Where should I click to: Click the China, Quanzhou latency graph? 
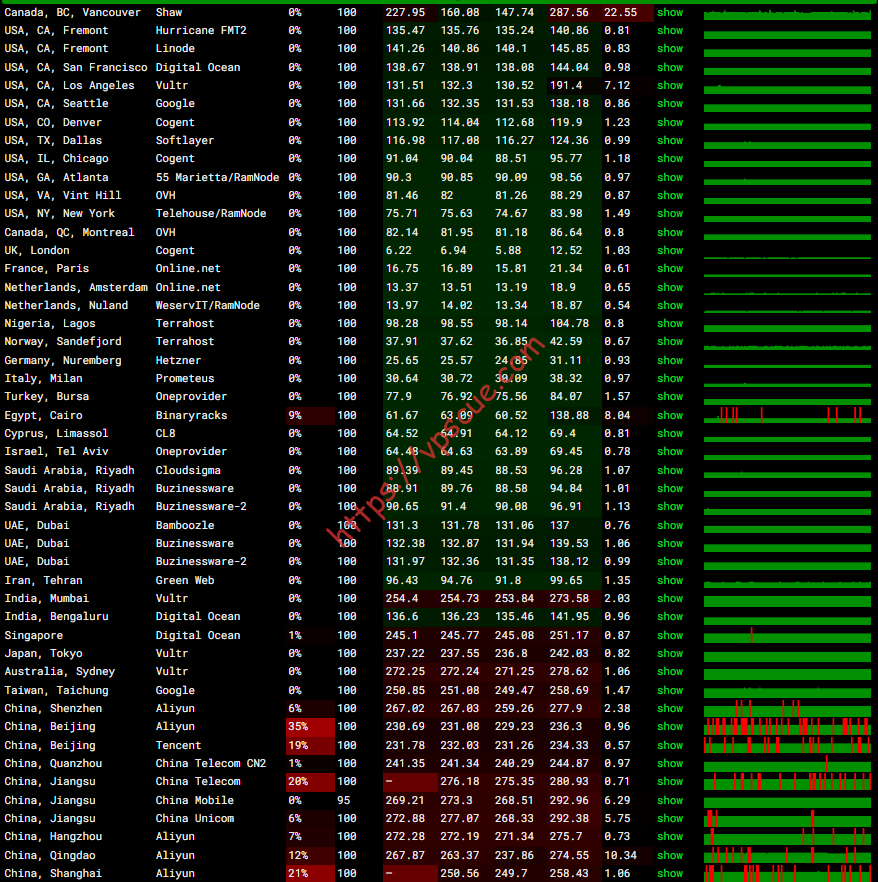(787, 763)
